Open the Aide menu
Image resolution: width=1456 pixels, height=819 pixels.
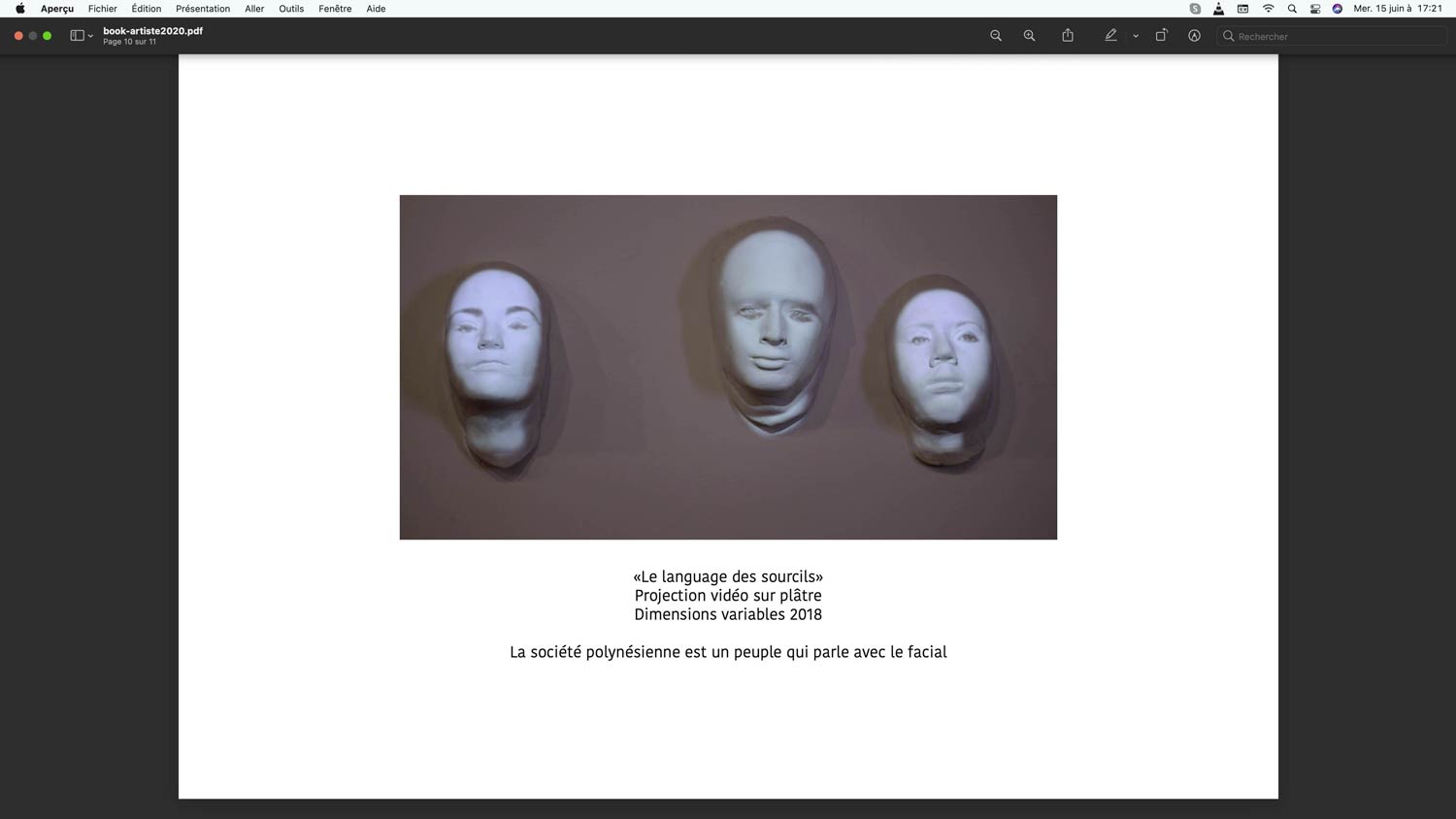click(376, 9)
